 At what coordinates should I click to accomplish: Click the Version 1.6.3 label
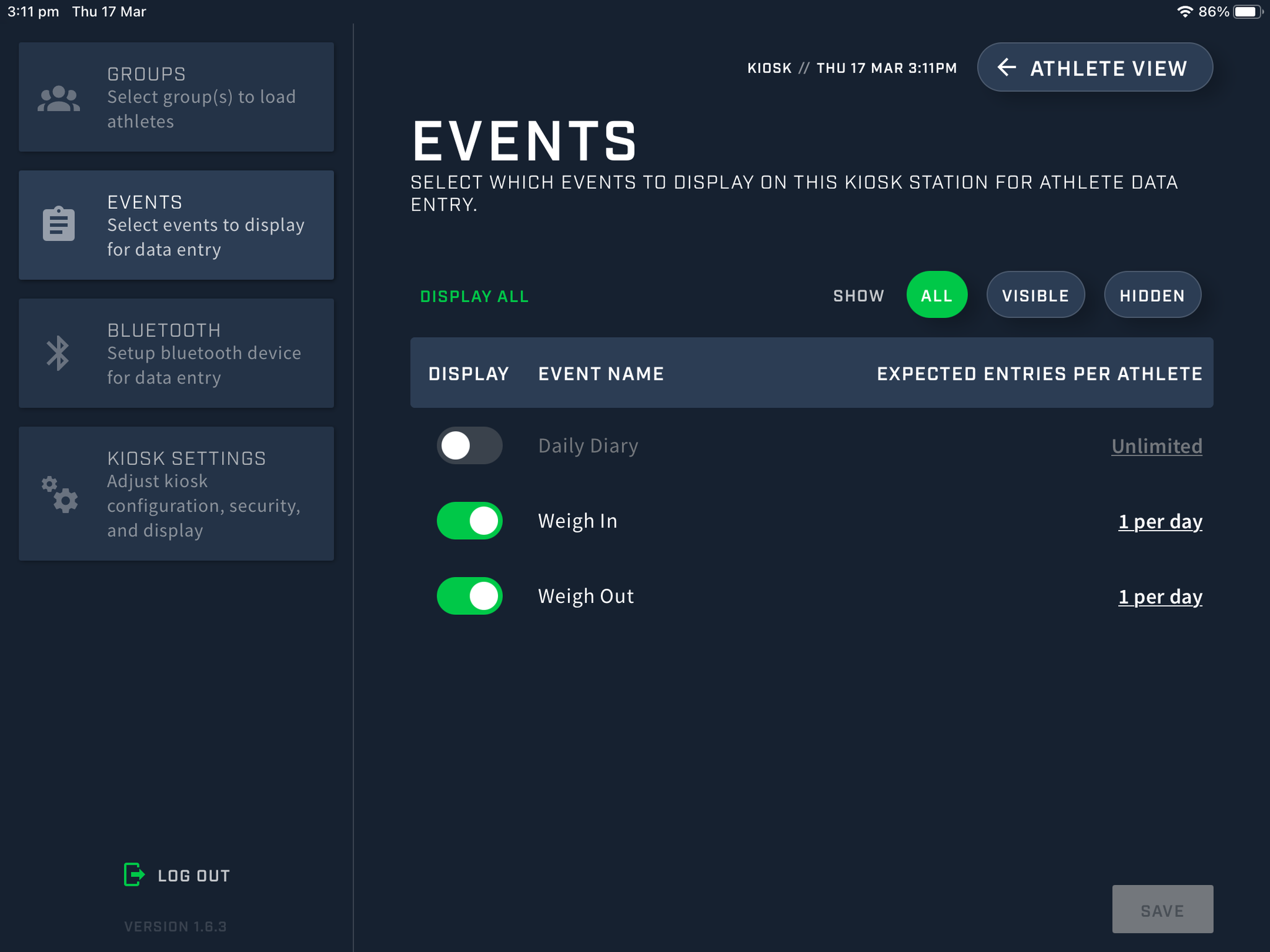coord(175,927)
